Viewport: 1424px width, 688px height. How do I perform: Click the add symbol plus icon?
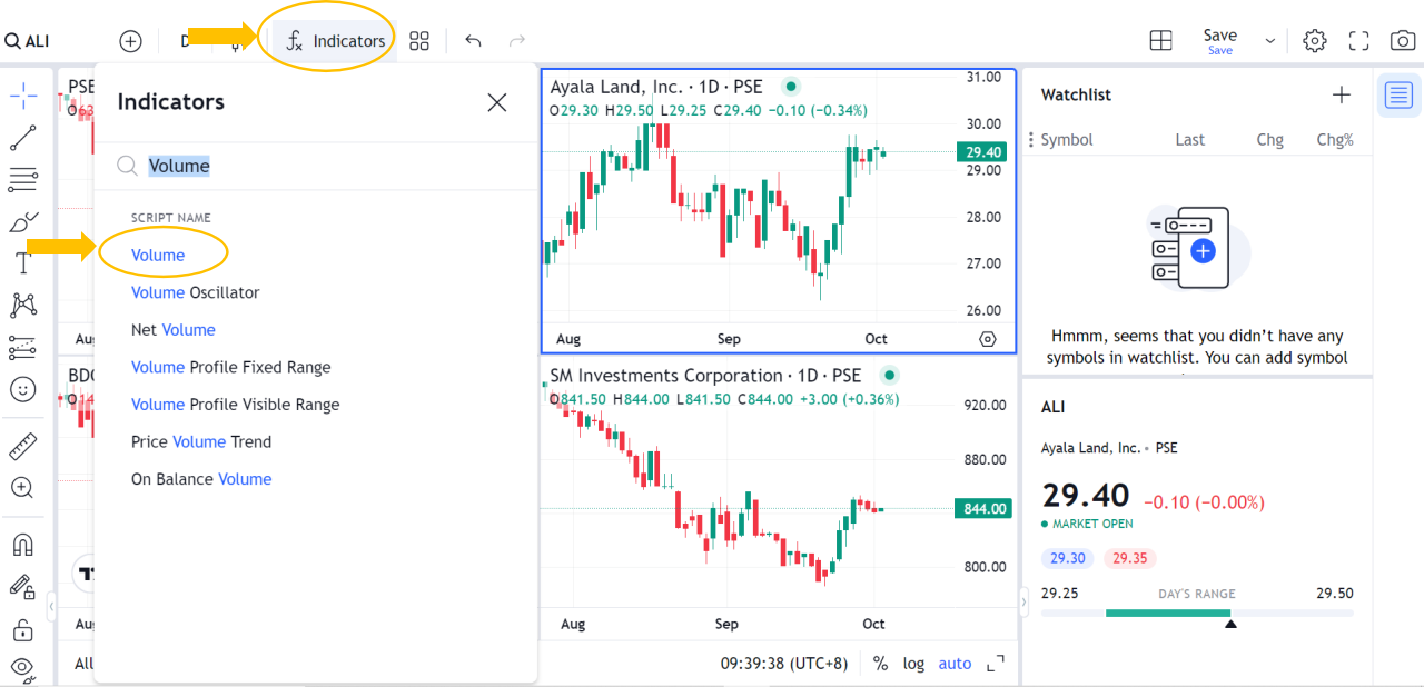point(130,41)
